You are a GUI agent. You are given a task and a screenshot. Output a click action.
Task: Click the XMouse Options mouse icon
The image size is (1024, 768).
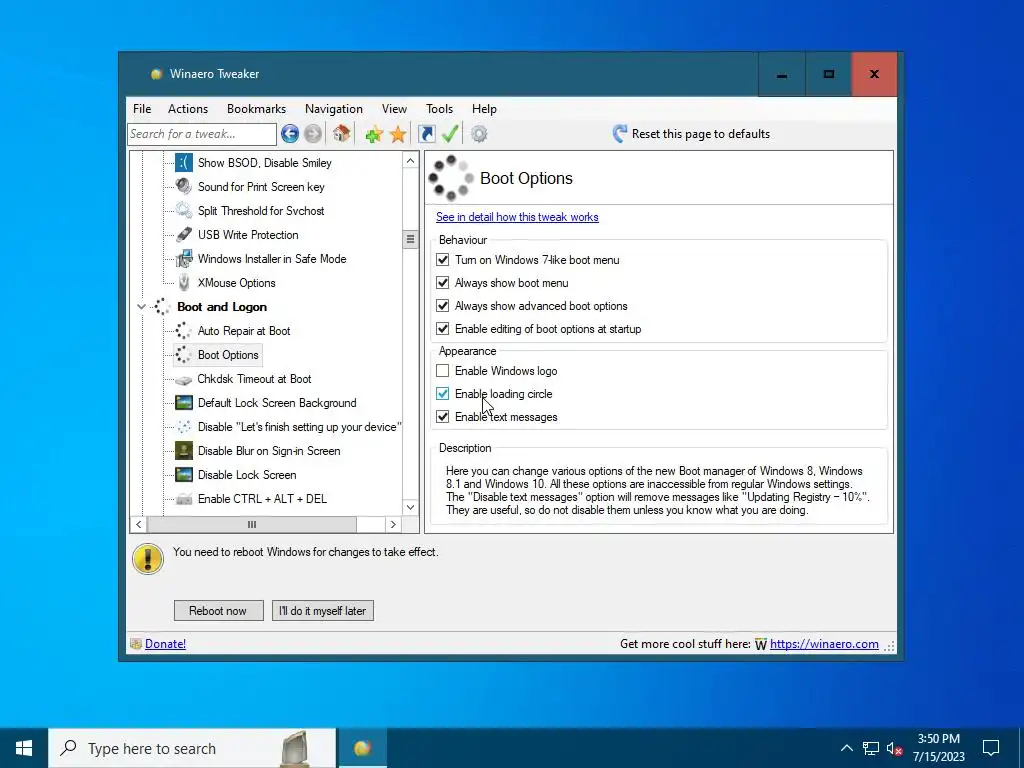coord(184,283)
